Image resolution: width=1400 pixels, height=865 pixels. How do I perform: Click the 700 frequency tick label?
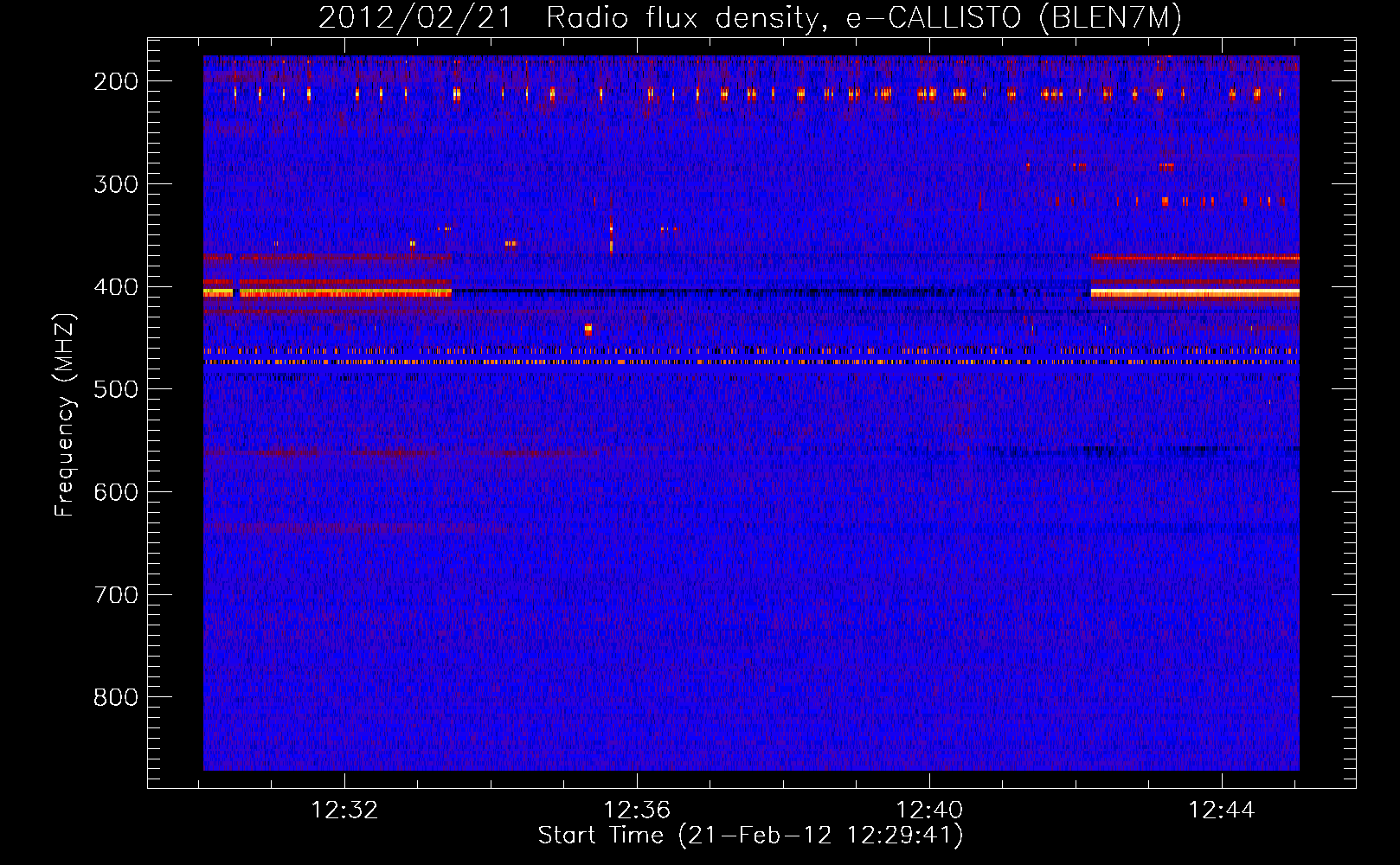(x=116, y=595)
